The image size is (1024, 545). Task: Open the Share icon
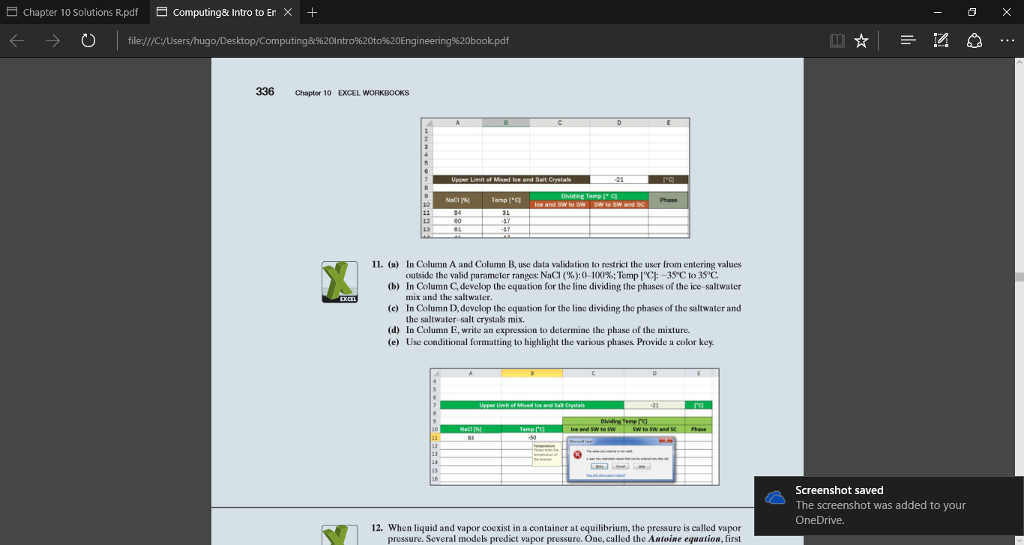[974, 40]
